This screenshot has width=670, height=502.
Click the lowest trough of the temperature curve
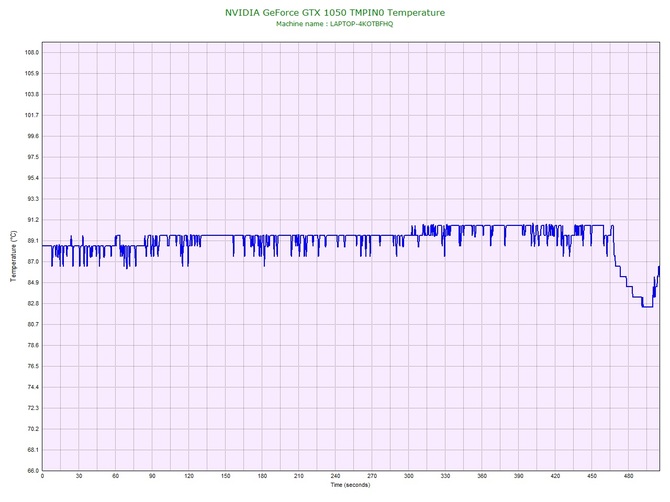pyautogui.click(x=647, y=306)
